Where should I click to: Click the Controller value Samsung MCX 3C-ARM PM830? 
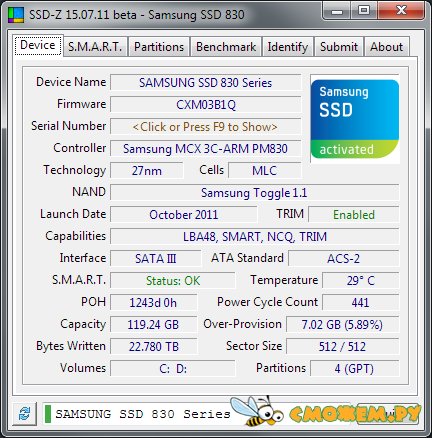pos(206,149)
